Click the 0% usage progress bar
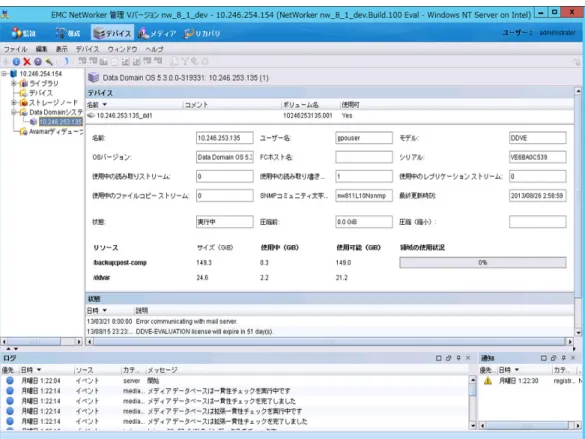585x439 pixels. [x=483, y=263]
